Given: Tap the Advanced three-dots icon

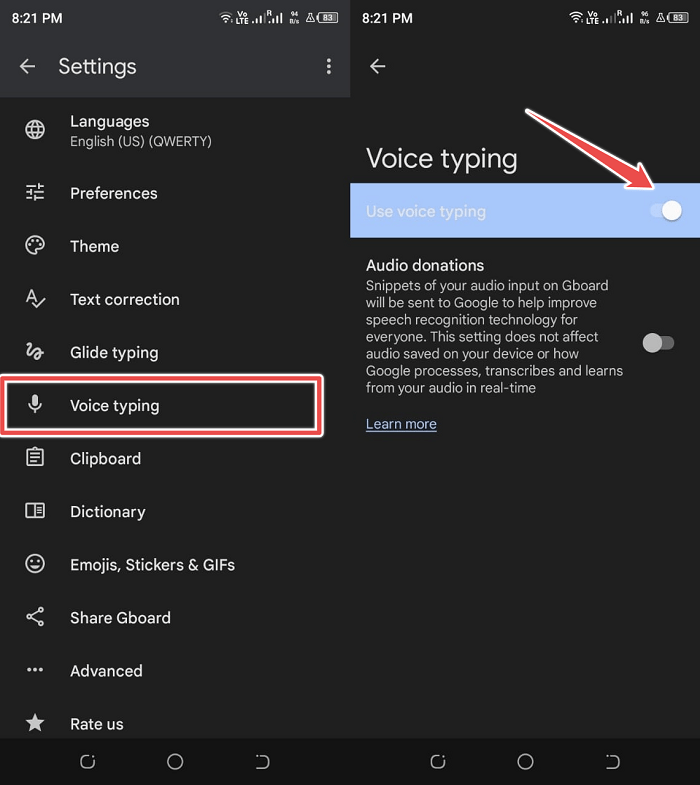Looking at the screenshot, I should pos(35,670).
